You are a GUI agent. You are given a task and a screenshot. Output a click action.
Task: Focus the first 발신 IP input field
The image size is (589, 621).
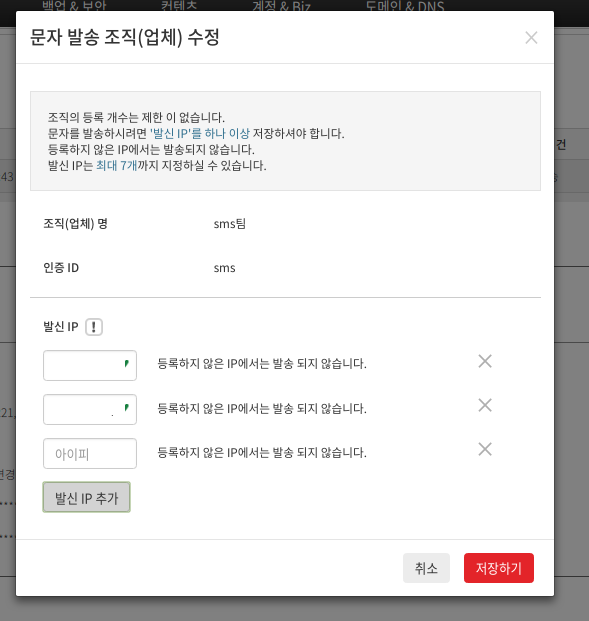pyautogui.click(x=90, y=365)
